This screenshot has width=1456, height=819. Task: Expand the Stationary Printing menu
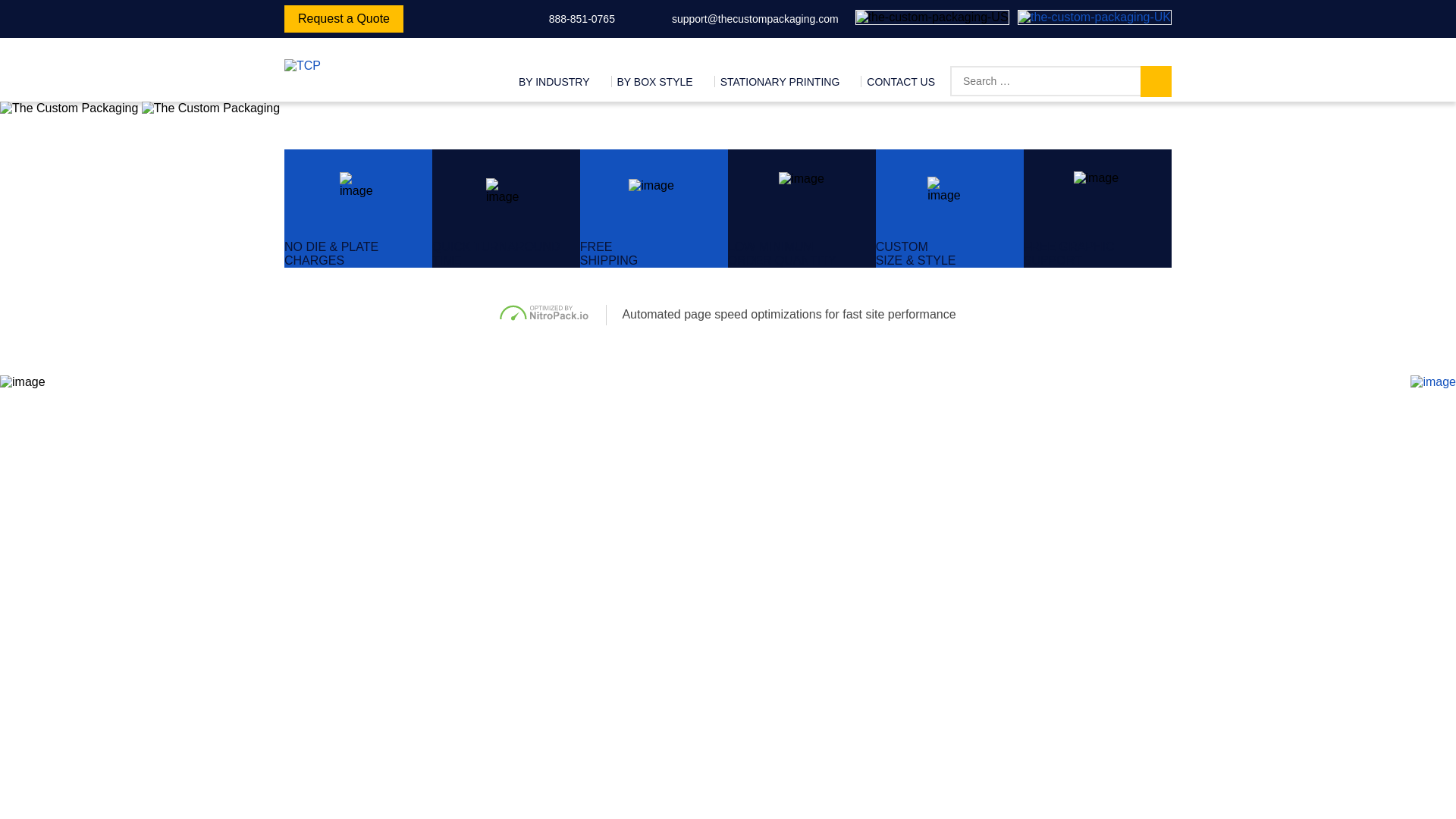pos(779,82)
